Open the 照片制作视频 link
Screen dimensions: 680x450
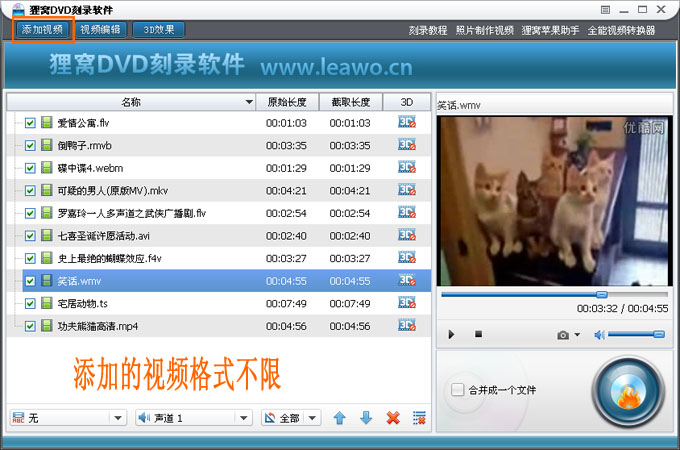coord(484,30)
